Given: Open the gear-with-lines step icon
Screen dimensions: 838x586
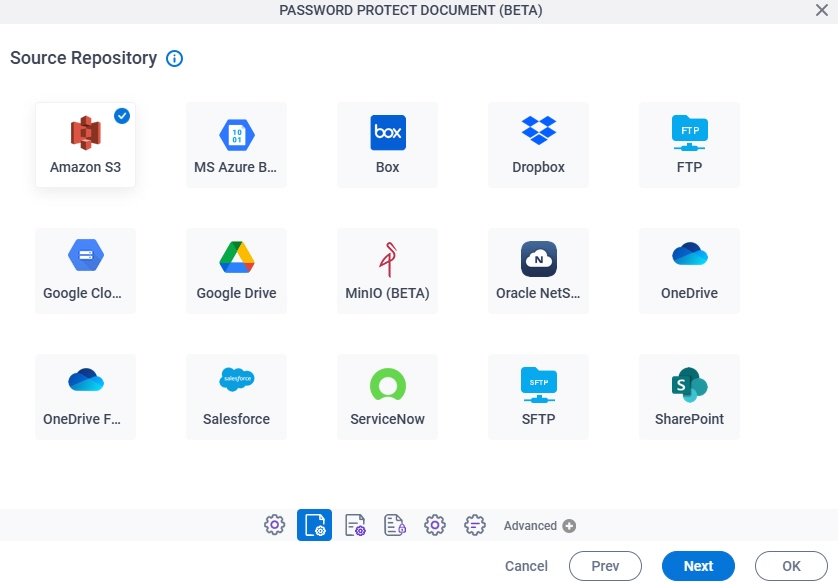Looking at the screenshot, I should tap(475, 525).
